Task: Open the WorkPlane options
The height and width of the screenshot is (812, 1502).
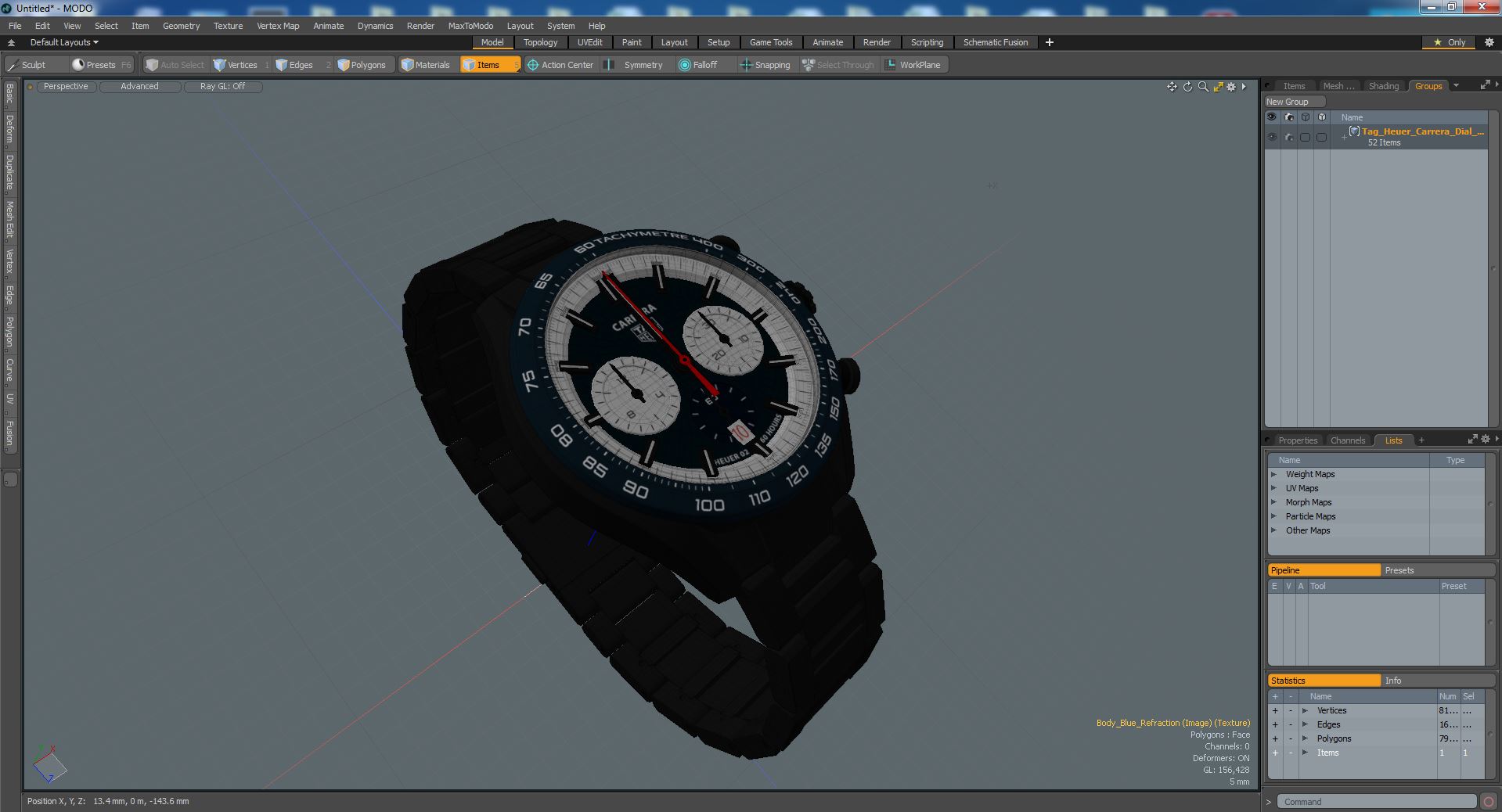Action: (x=914, y=65)
